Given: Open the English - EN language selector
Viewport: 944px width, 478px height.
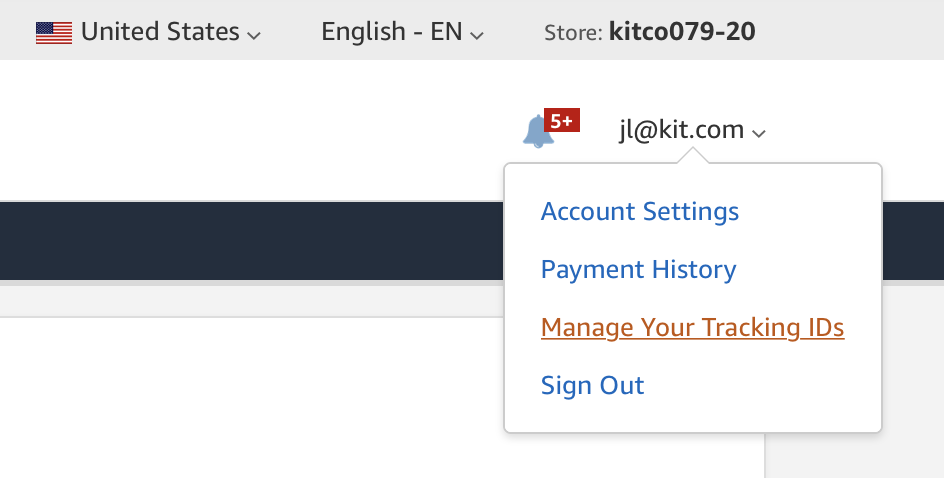Looking at the screenshot, I should coord(391,32).
